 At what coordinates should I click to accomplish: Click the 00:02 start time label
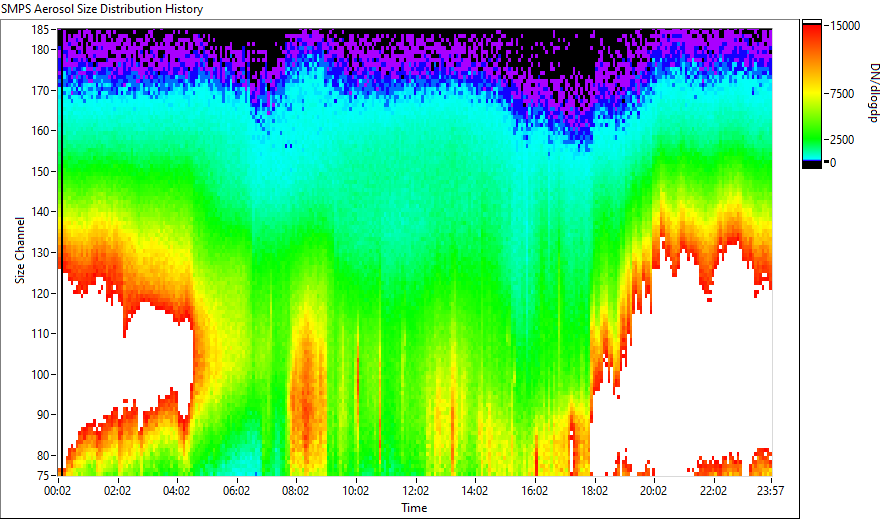58,491
